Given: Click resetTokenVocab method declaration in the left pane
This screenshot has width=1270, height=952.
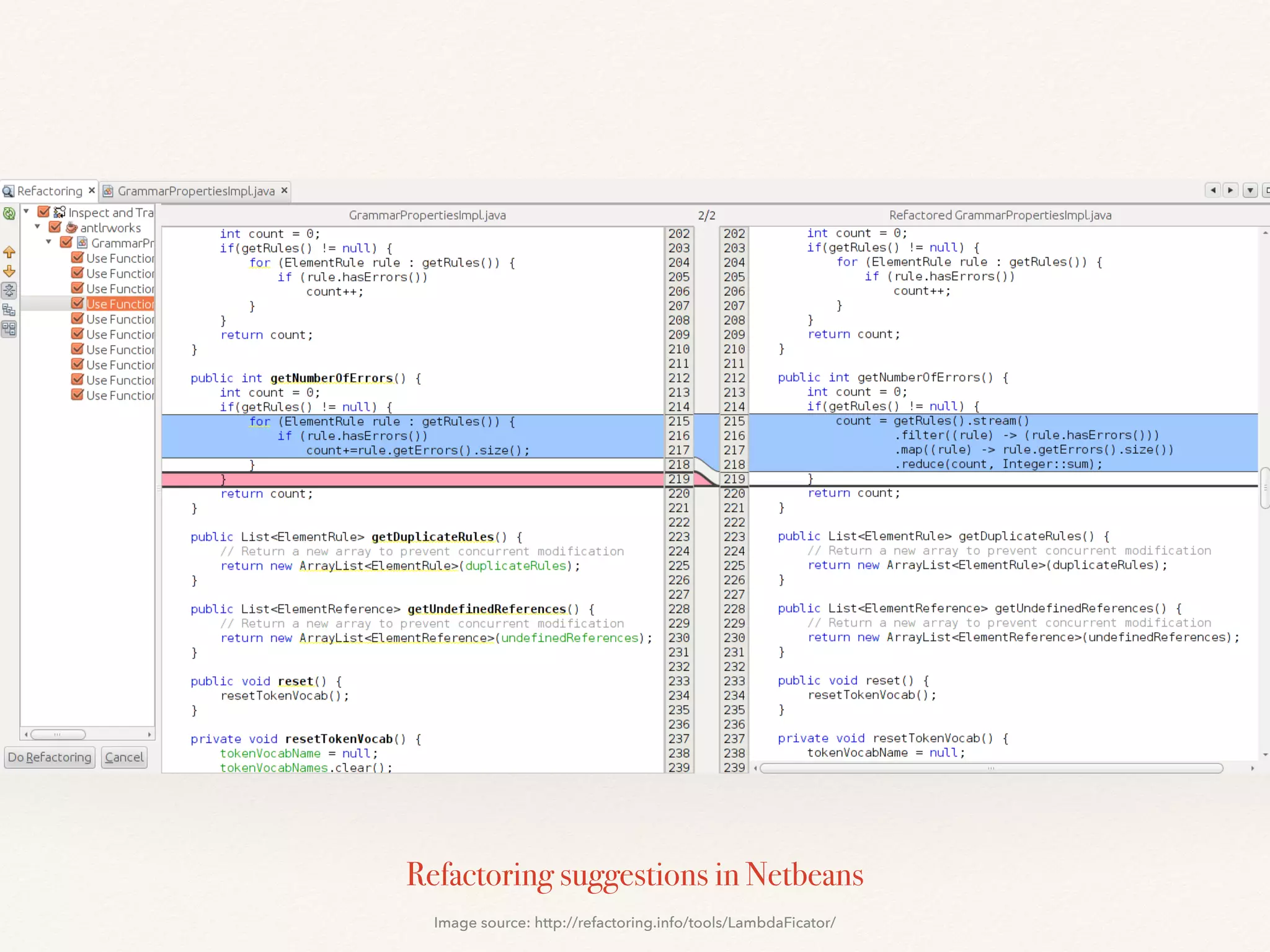Looking at the screenshot, I should point(306,739).
